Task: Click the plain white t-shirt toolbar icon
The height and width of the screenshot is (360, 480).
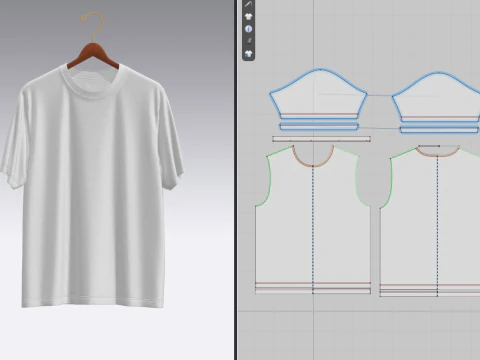Action: [248, 16]
